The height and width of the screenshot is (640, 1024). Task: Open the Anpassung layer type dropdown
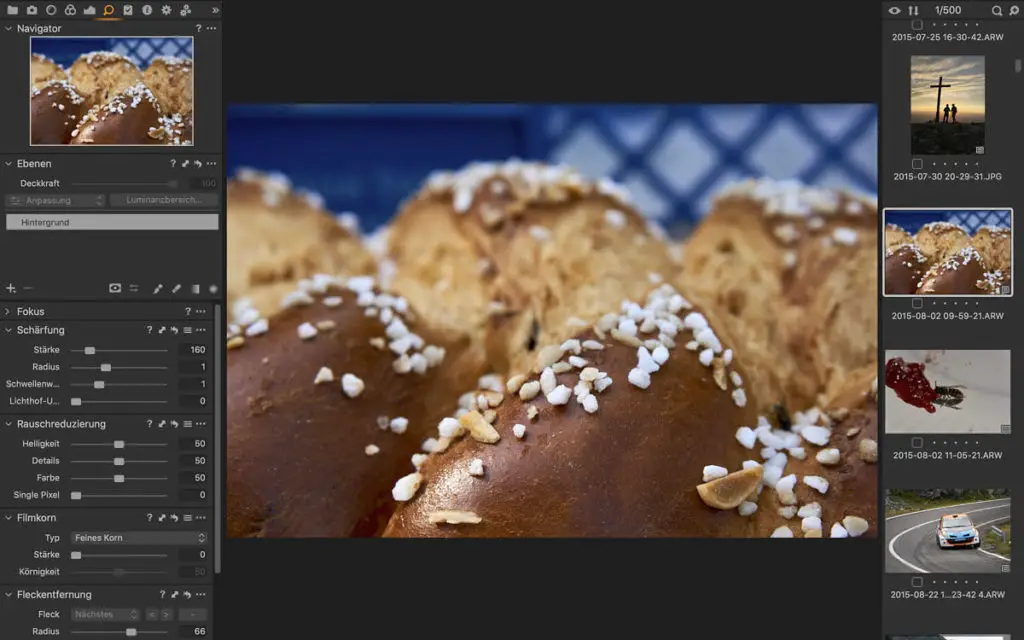56,200
